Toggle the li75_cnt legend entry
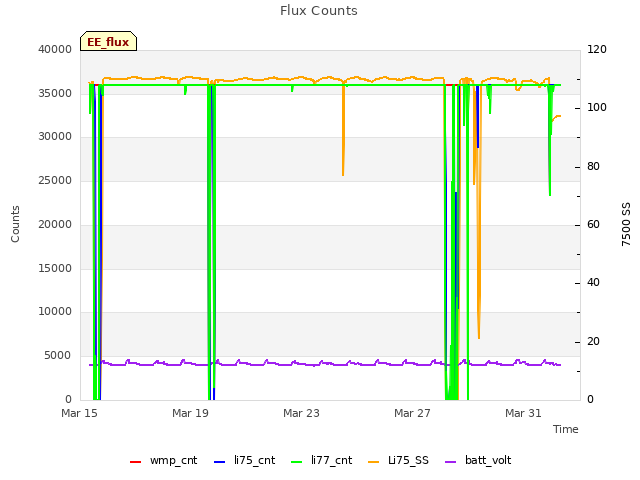This screenshot has height=480, width=640. (244, 460)
